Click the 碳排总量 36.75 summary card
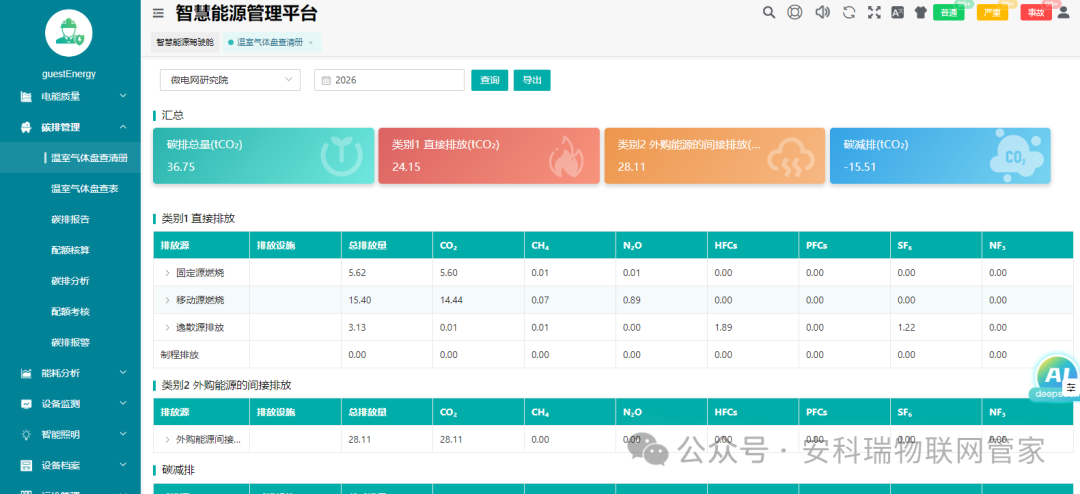This screenshot has height=494, width=1080. (x=264, y=156)
